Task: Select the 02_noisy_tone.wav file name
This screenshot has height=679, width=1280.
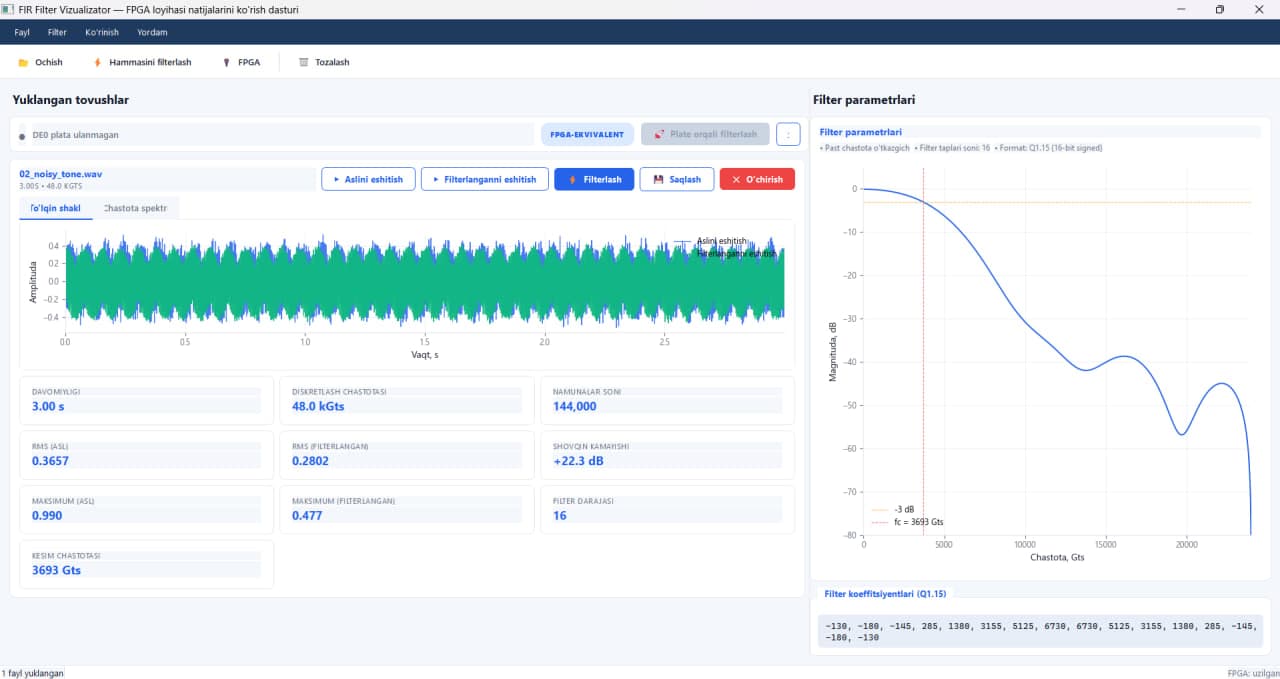Action: (61, 174)
